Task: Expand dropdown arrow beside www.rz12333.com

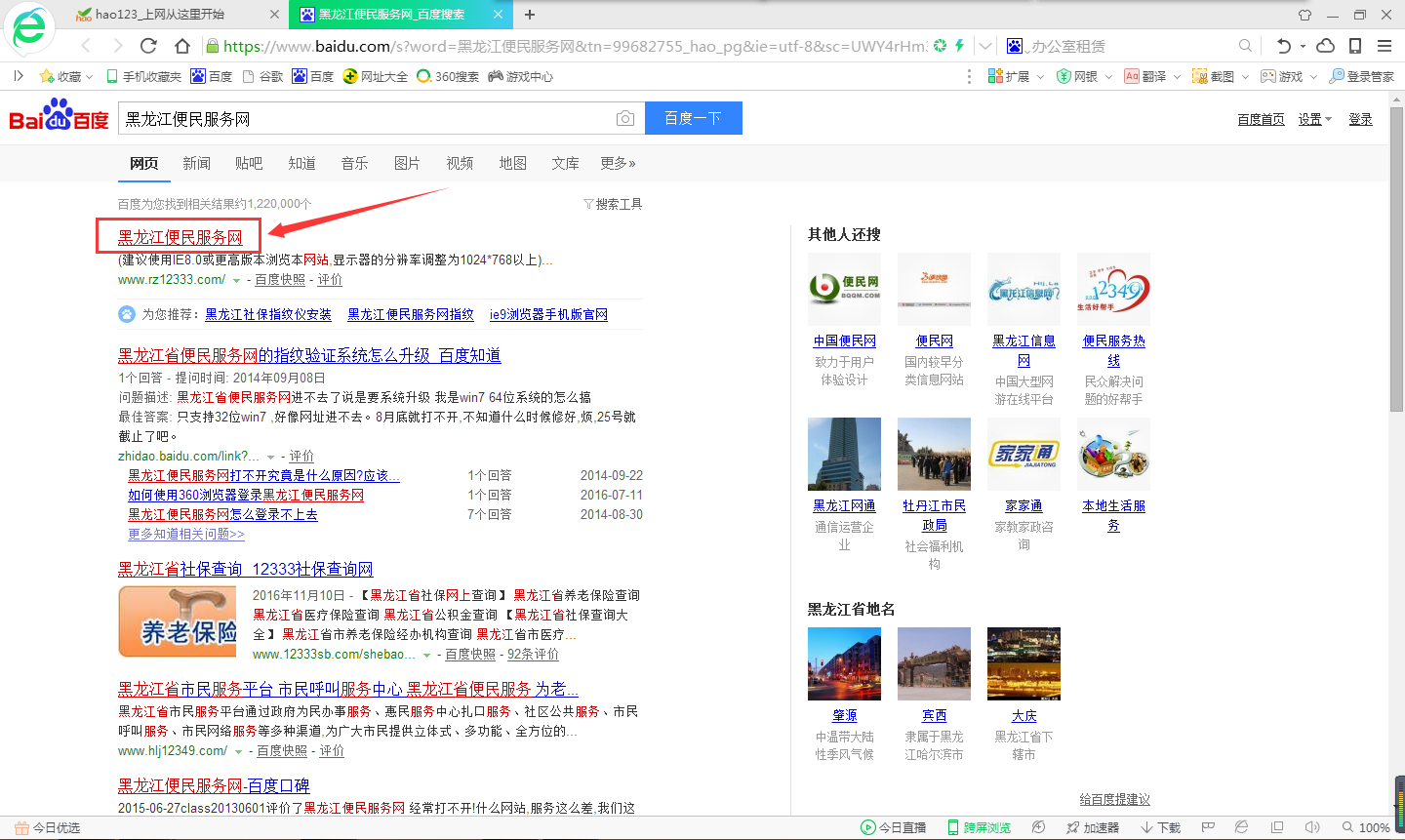Action: [236, 280]
